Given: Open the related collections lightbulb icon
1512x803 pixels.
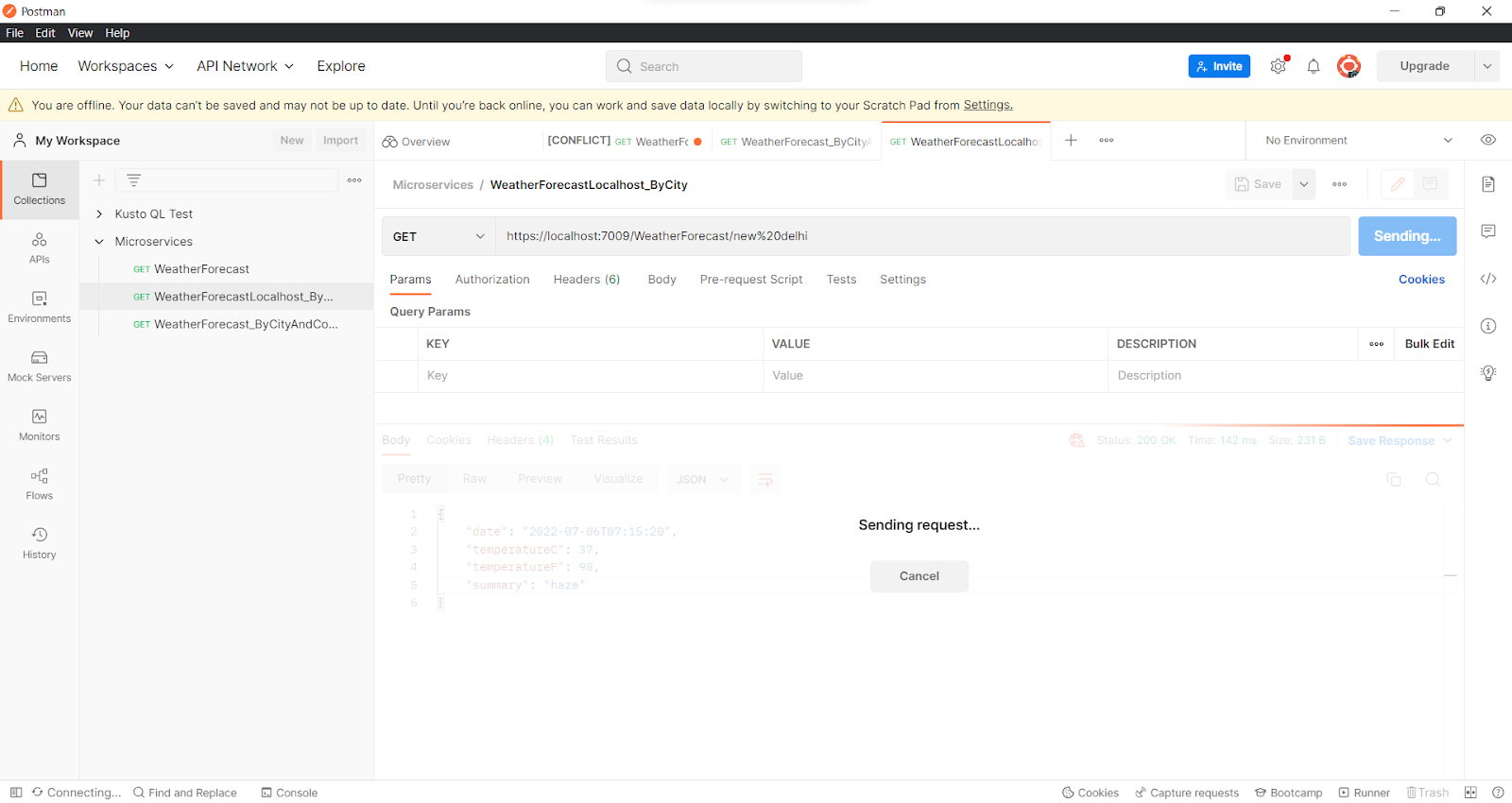Looking at the screenshot, I should (1488, 373).
